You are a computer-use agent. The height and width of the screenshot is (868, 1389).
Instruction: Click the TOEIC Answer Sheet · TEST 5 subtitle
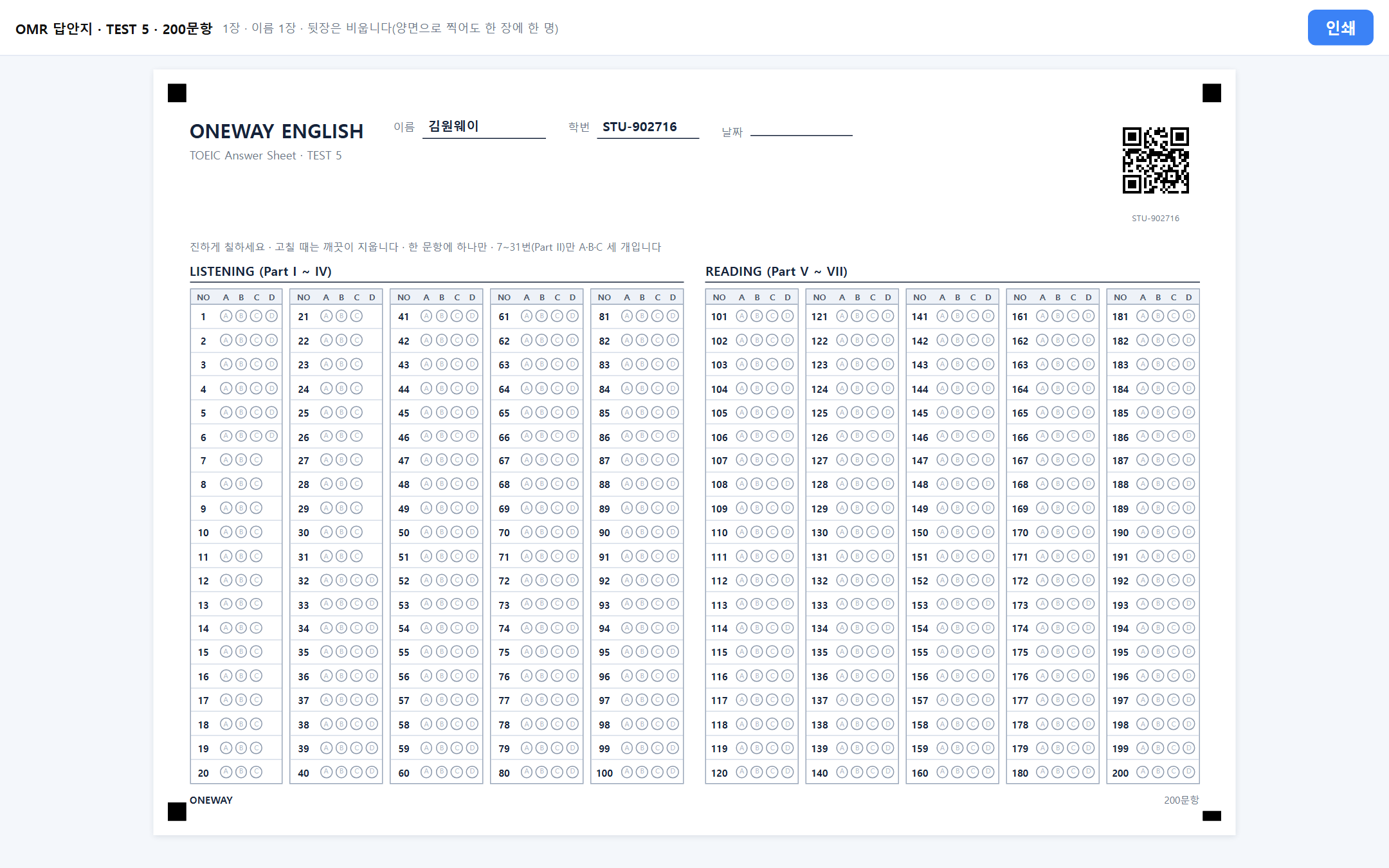(266, 156)
